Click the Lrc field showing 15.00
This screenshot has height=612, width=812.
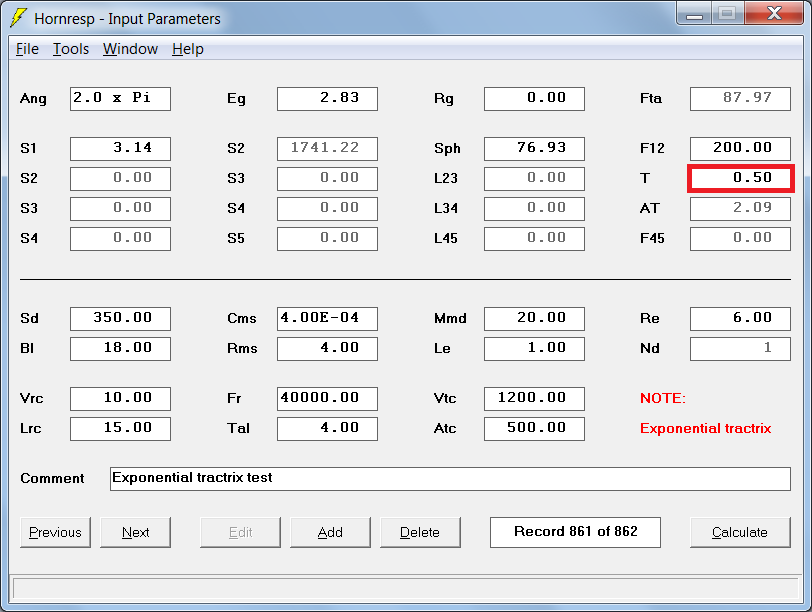pyautogui.click(x=120, y=429)
